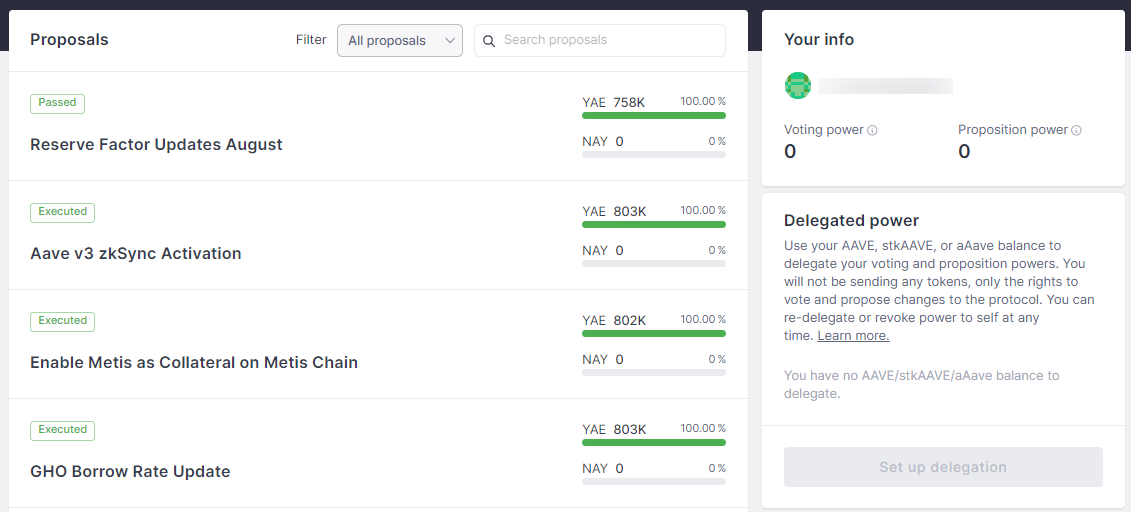Click Executed badge on zkSync Activation

click(63, 211)
